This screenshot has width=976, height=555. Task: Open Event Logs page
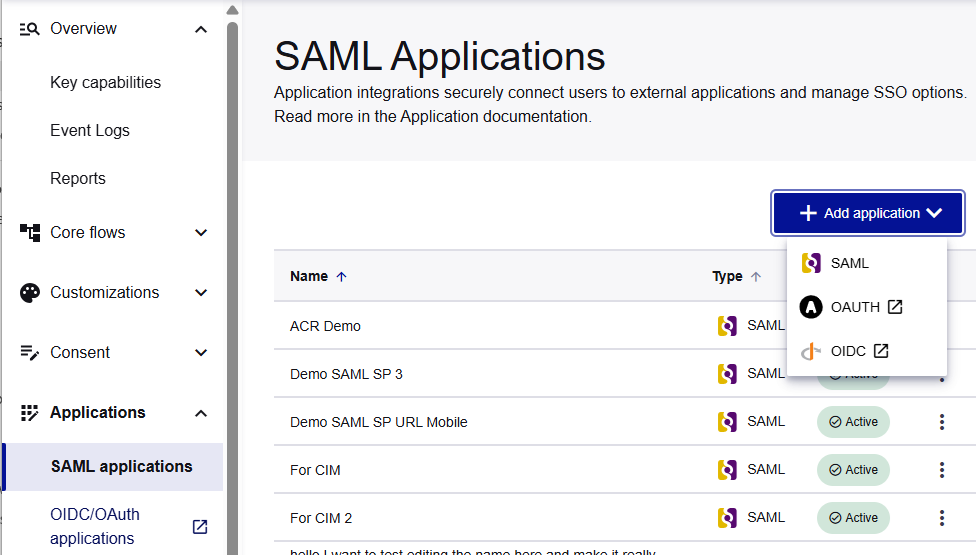coord(90,130)
